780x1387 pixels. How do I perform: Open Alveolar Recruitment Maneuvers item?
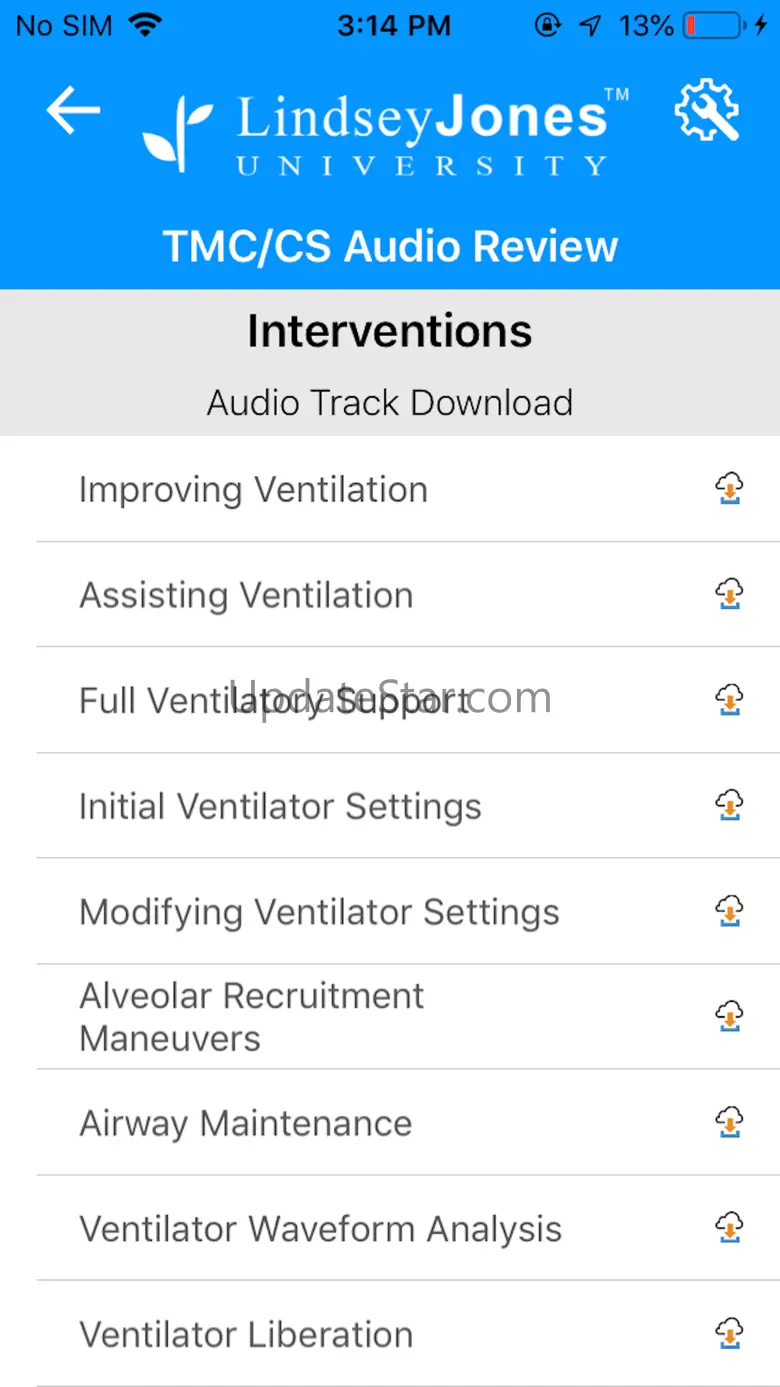(252, 1017)
